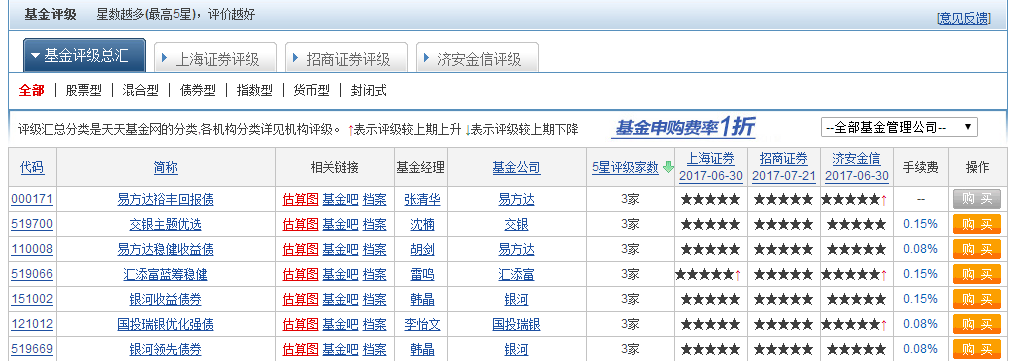
Task: Open fund code 121012
Action: [32, 324]
